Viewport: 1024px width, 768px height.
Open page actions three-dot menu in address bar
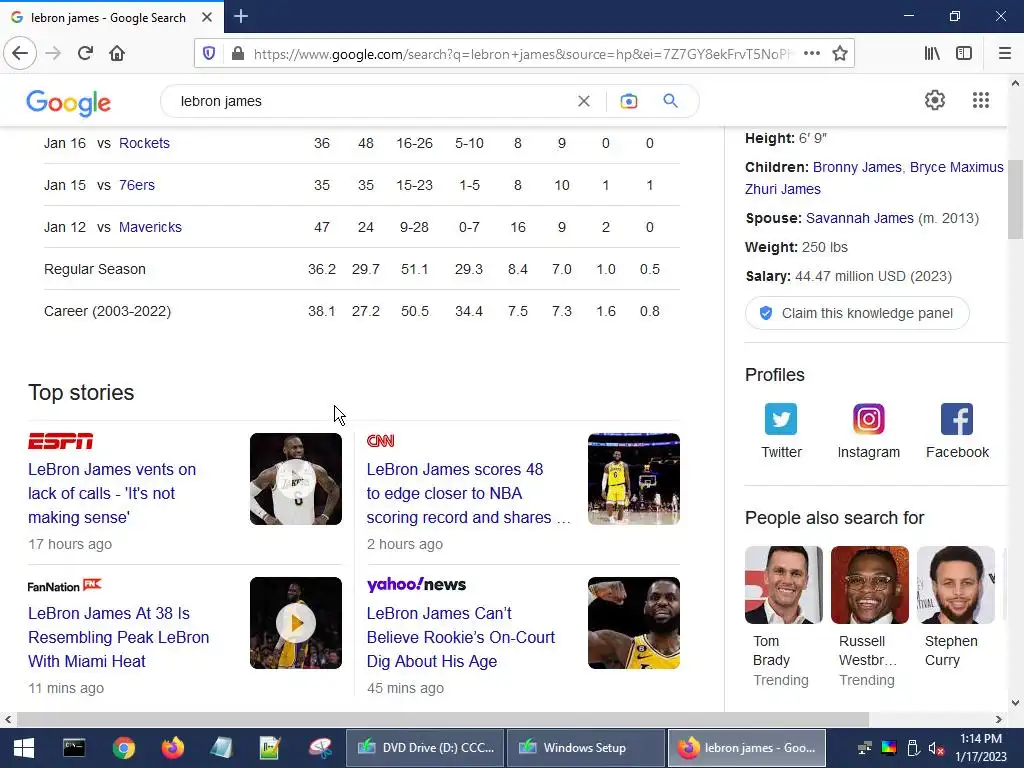coord(812,54)
